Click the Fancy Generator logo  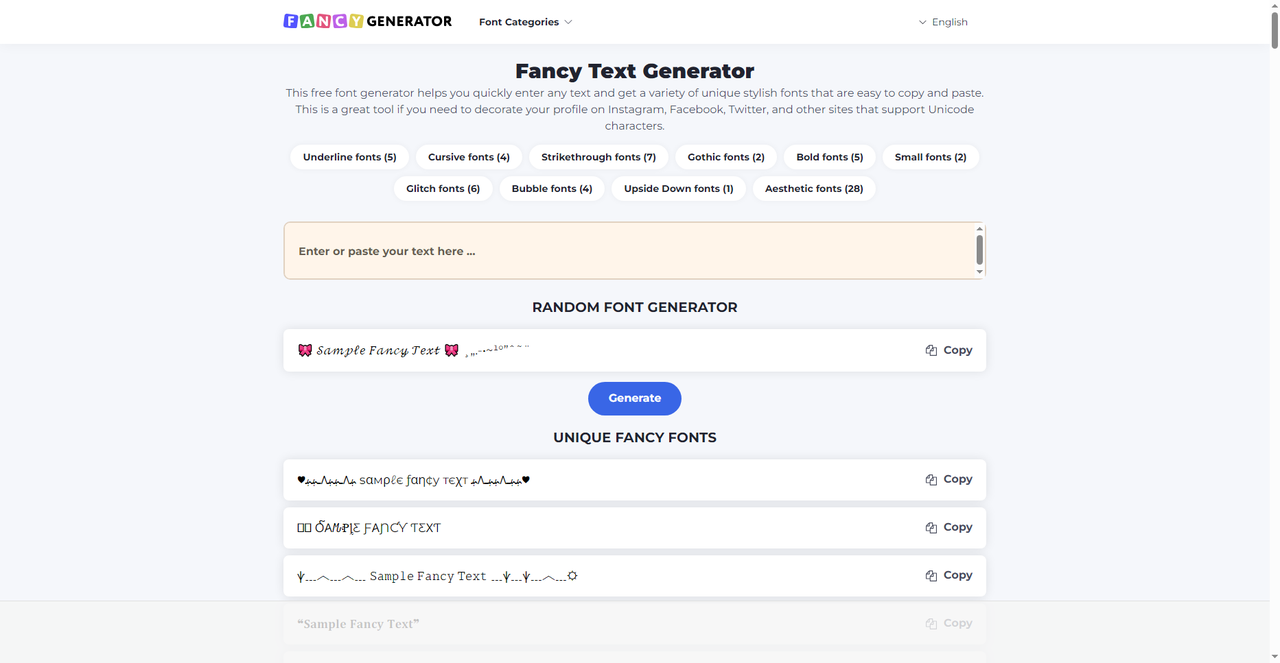[367, 21]
